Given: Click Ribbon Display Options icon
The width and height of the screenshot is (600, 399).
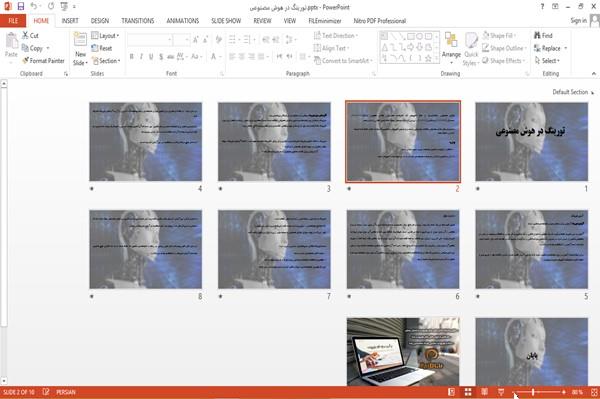Looking at the screenshot, I should click(x=555, y=7).
